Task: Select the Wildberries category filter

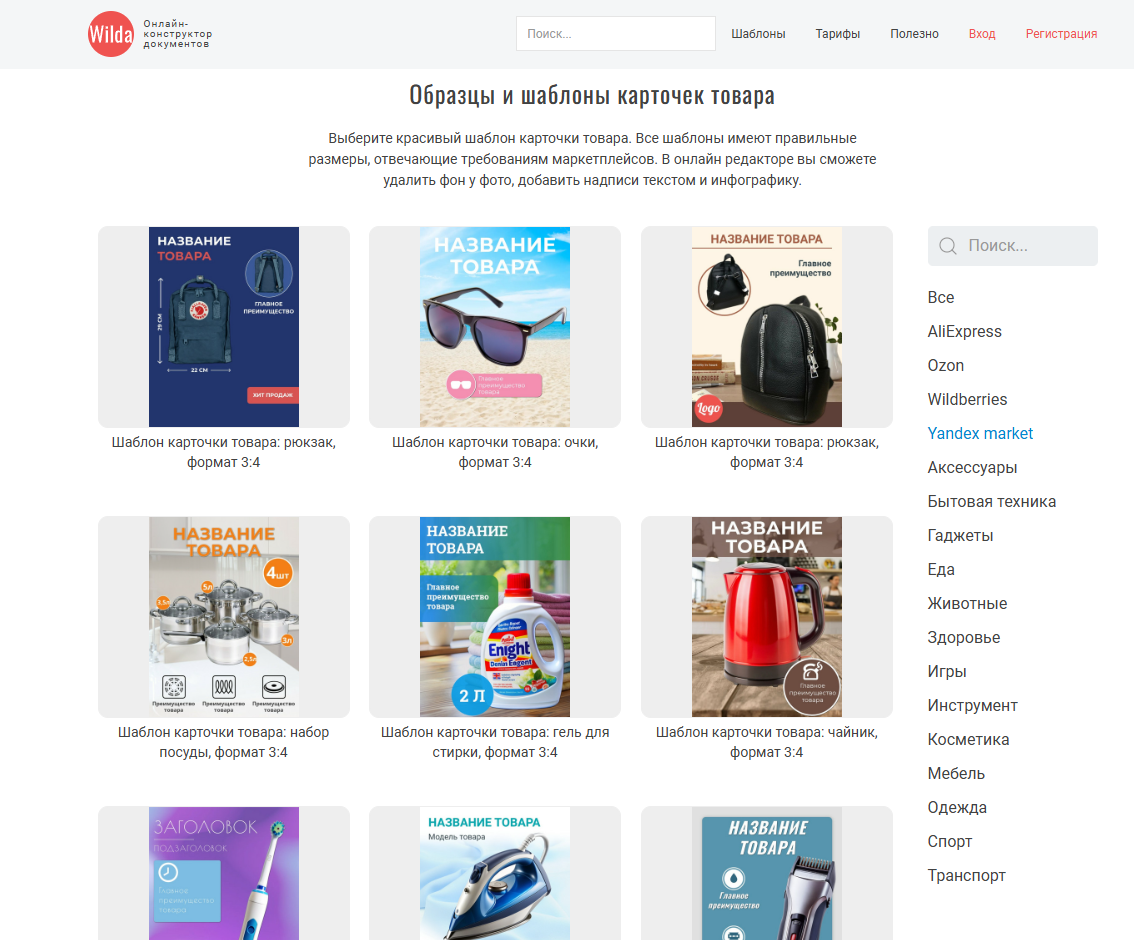Action: (x=967, y=399)
